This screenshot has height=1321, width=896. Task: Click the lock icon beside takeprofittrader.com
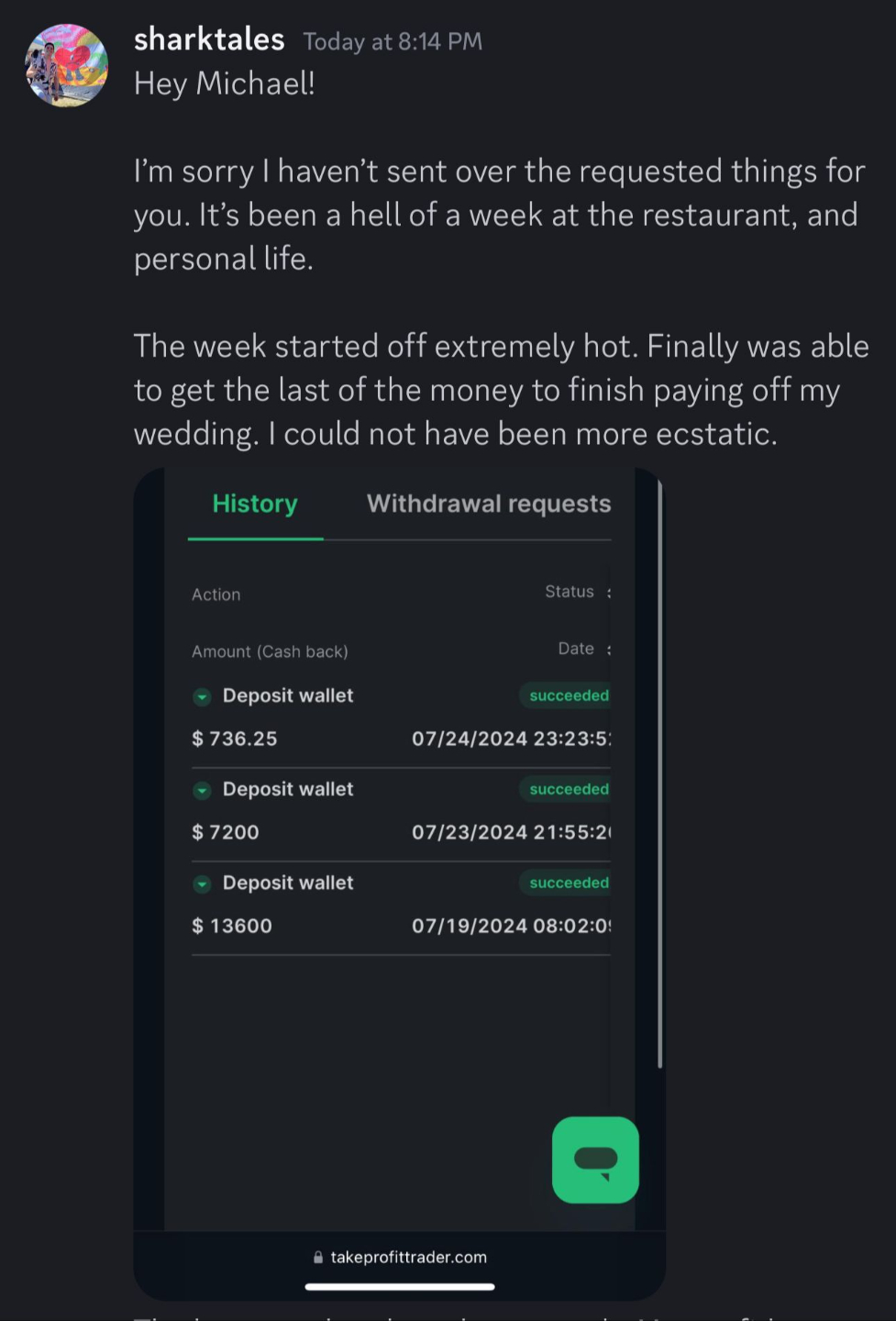click(x=318, y=1258)
